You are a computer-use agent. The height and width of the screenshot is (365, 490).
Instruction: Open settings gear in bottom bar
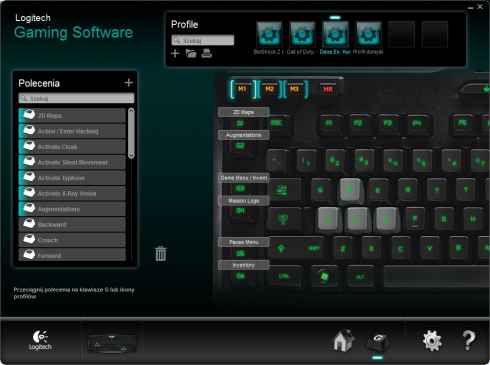coord(432,341)
